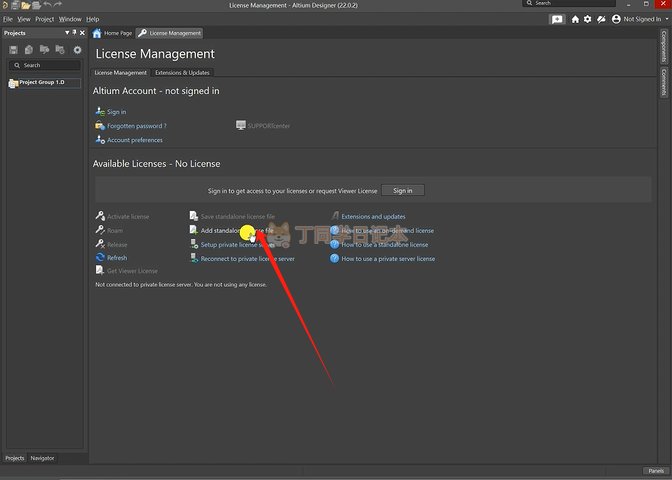Click the Sign in button in the license banner
The image size is (672, 480).
403,190
